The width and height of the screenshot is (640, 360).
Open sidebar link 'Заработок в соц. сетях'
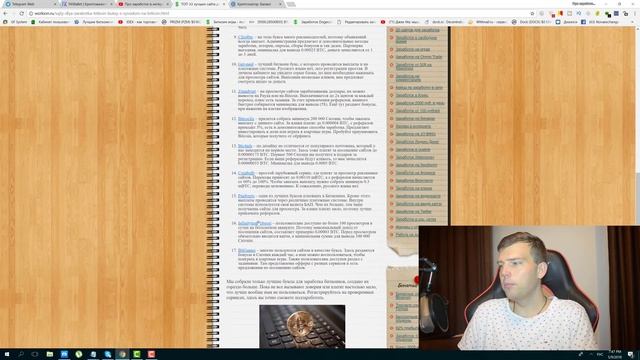(416, 219)
